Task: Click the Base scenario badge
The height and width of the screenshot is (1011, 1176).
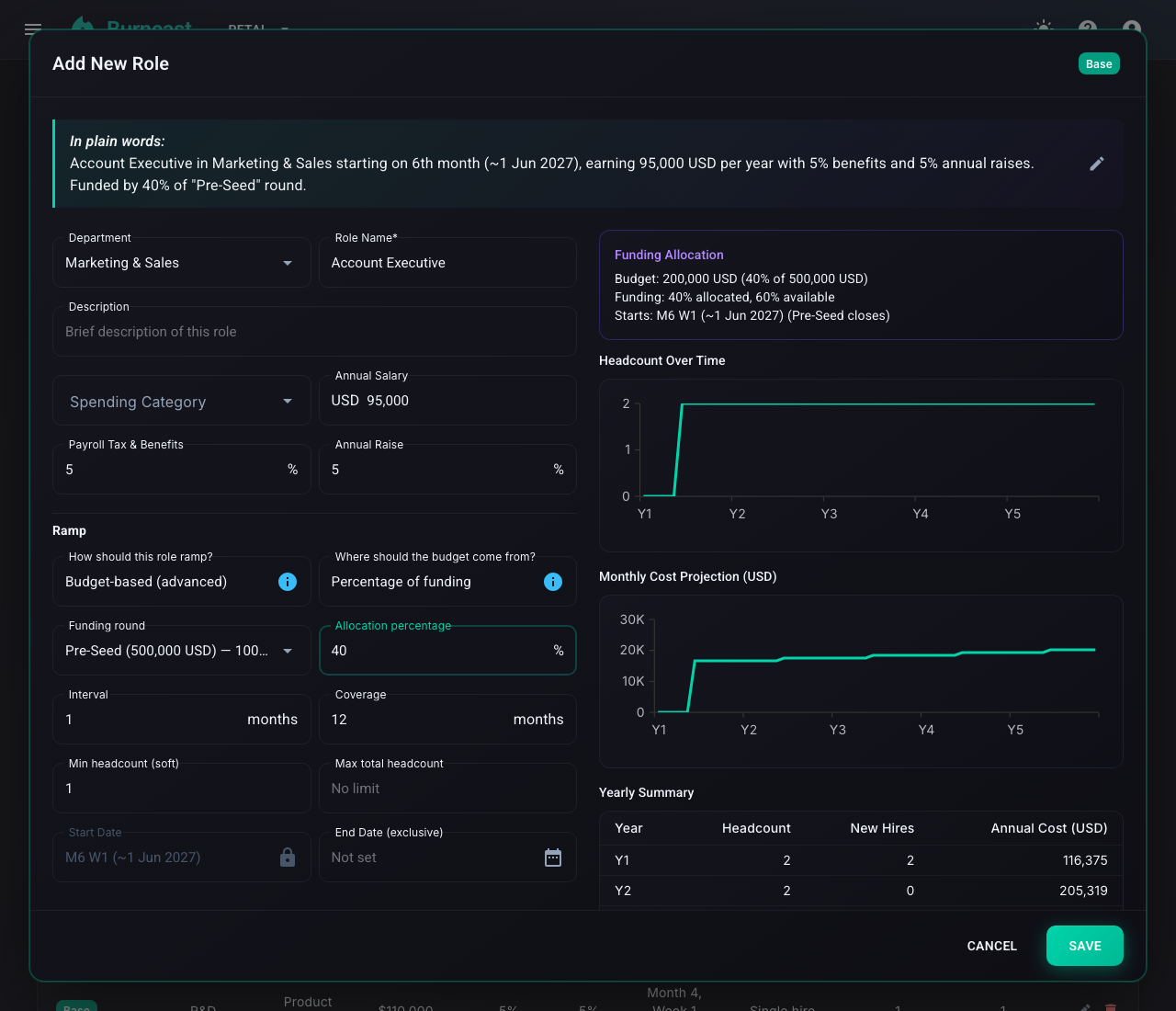Action: click(1099, 63)
